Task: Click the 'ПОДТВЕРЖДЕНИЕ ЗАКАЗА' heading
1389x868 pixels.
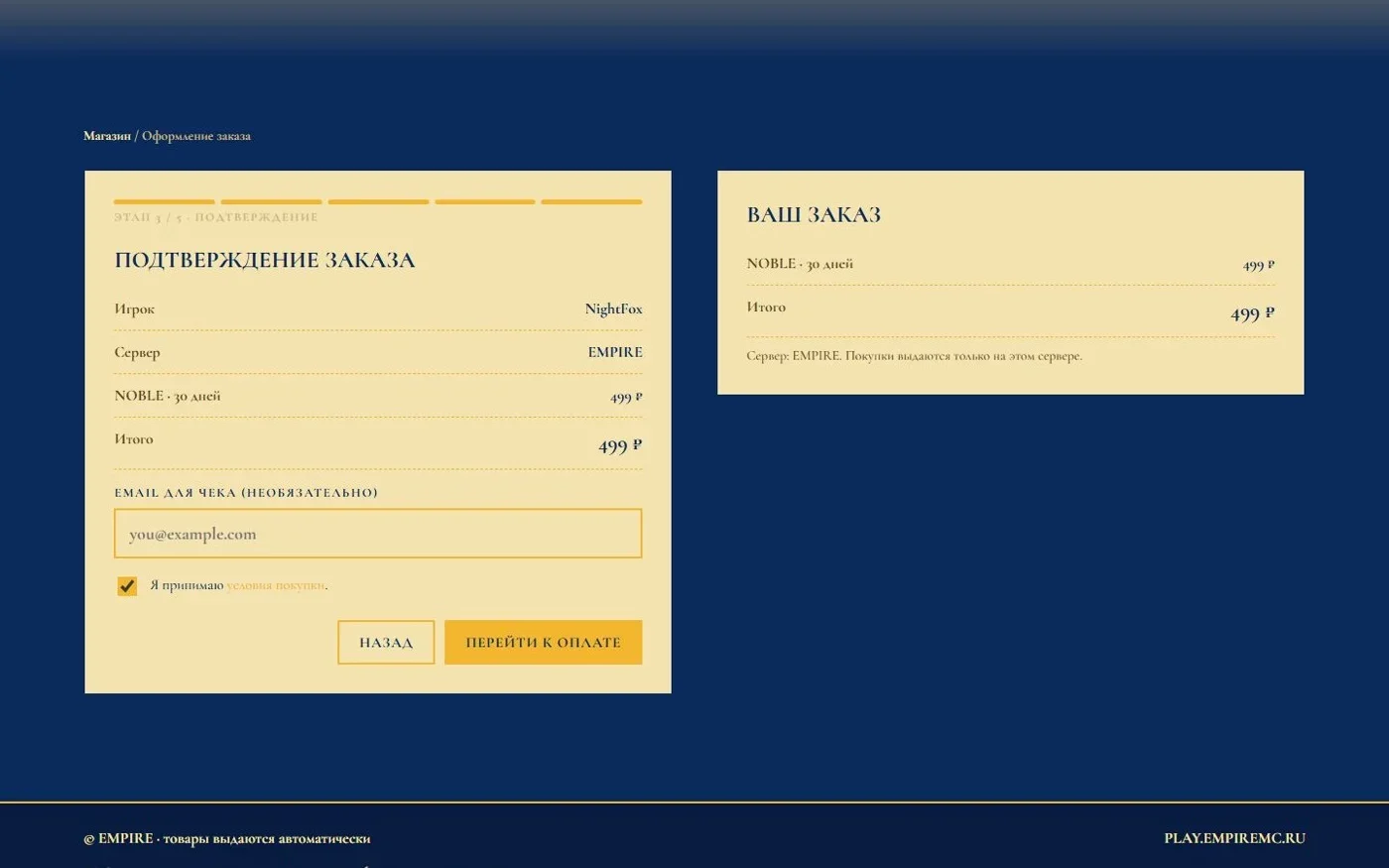Action: tap(265, 260)
